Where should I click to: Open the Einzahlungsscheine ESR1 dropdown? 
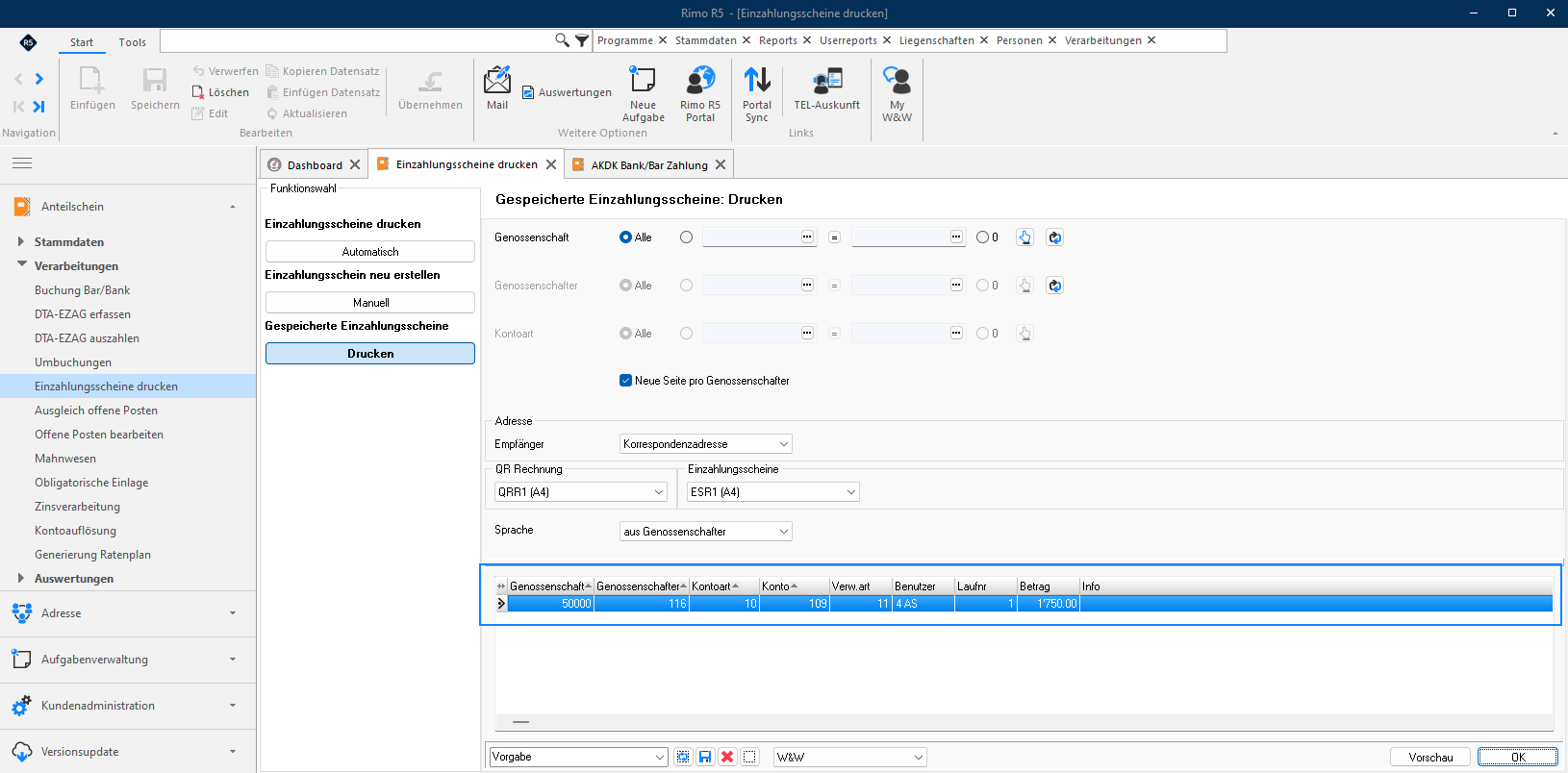click(773, 492)
